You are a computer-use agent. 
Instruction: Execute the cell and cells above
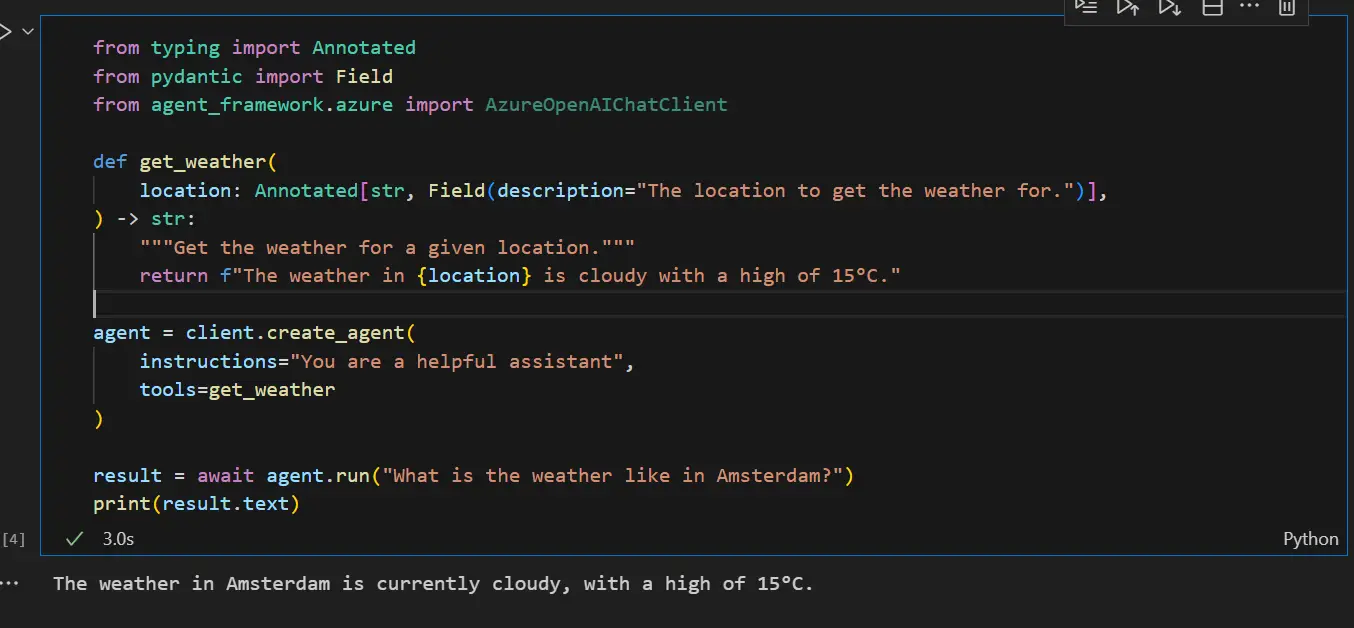pyautogui.click(x=1128, y=8)
